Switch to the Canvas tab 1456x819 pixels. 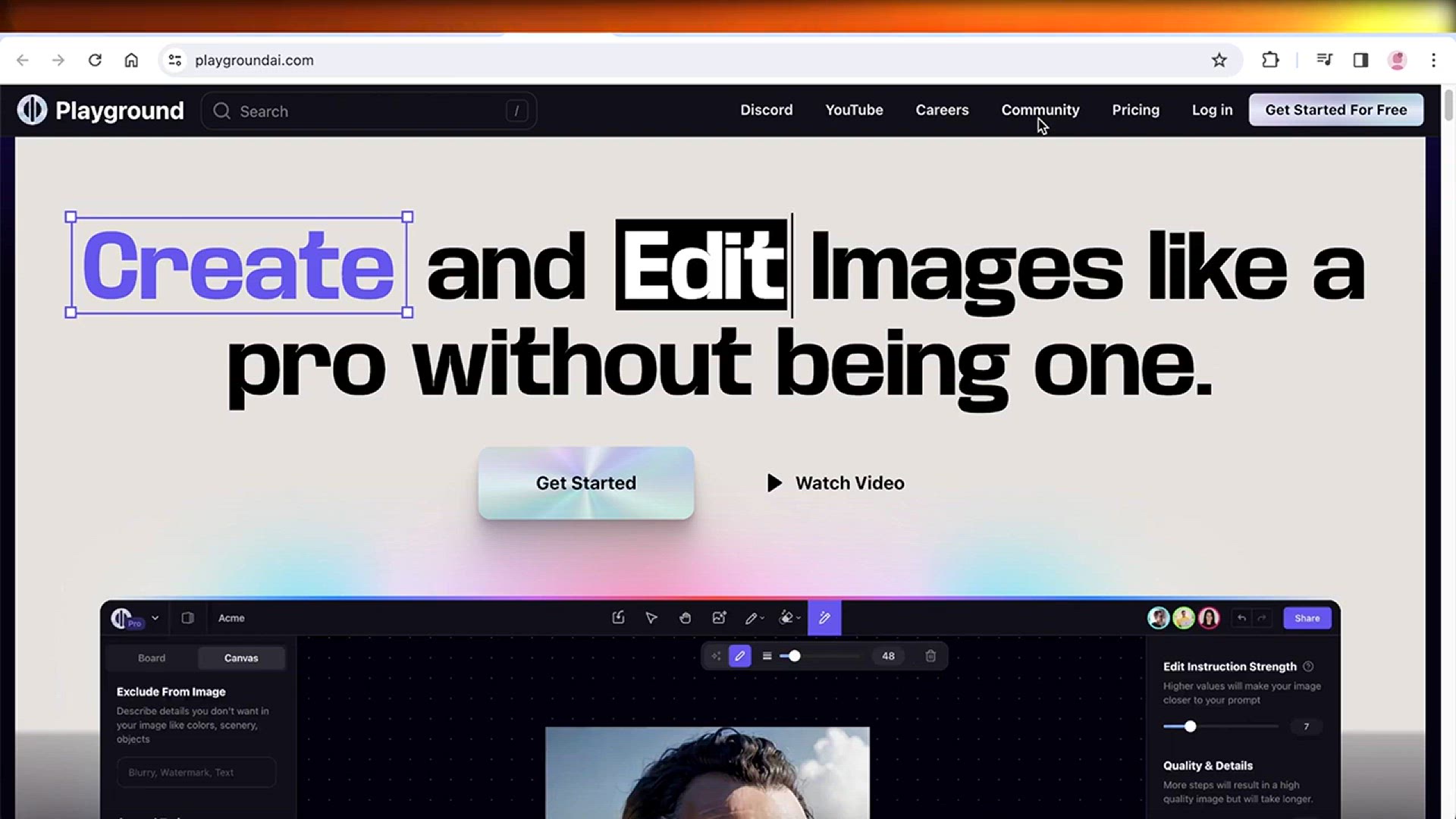[x=241, y=658]
